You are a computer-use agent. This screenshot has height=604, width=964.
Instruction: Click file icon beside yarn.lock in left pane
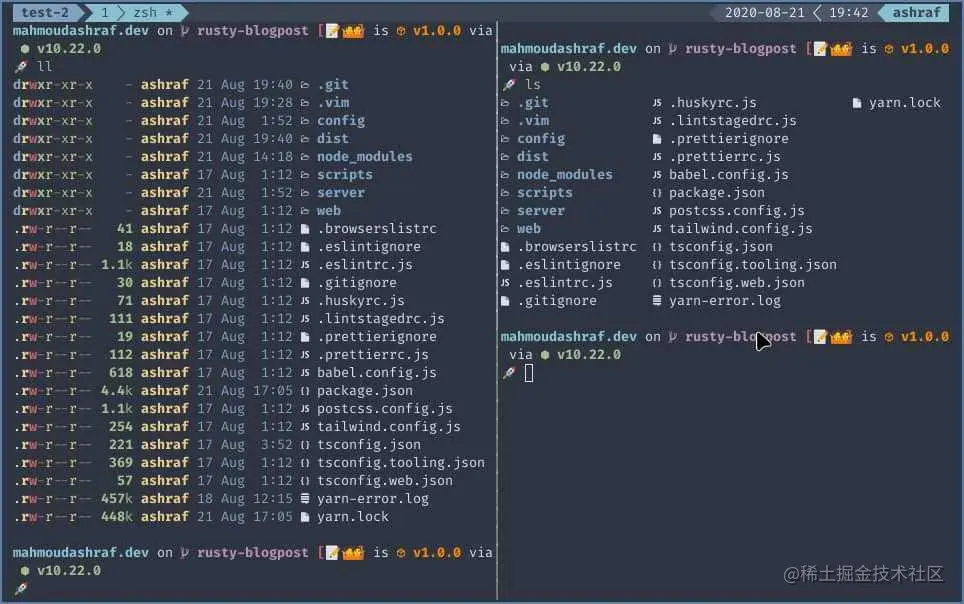305,517
